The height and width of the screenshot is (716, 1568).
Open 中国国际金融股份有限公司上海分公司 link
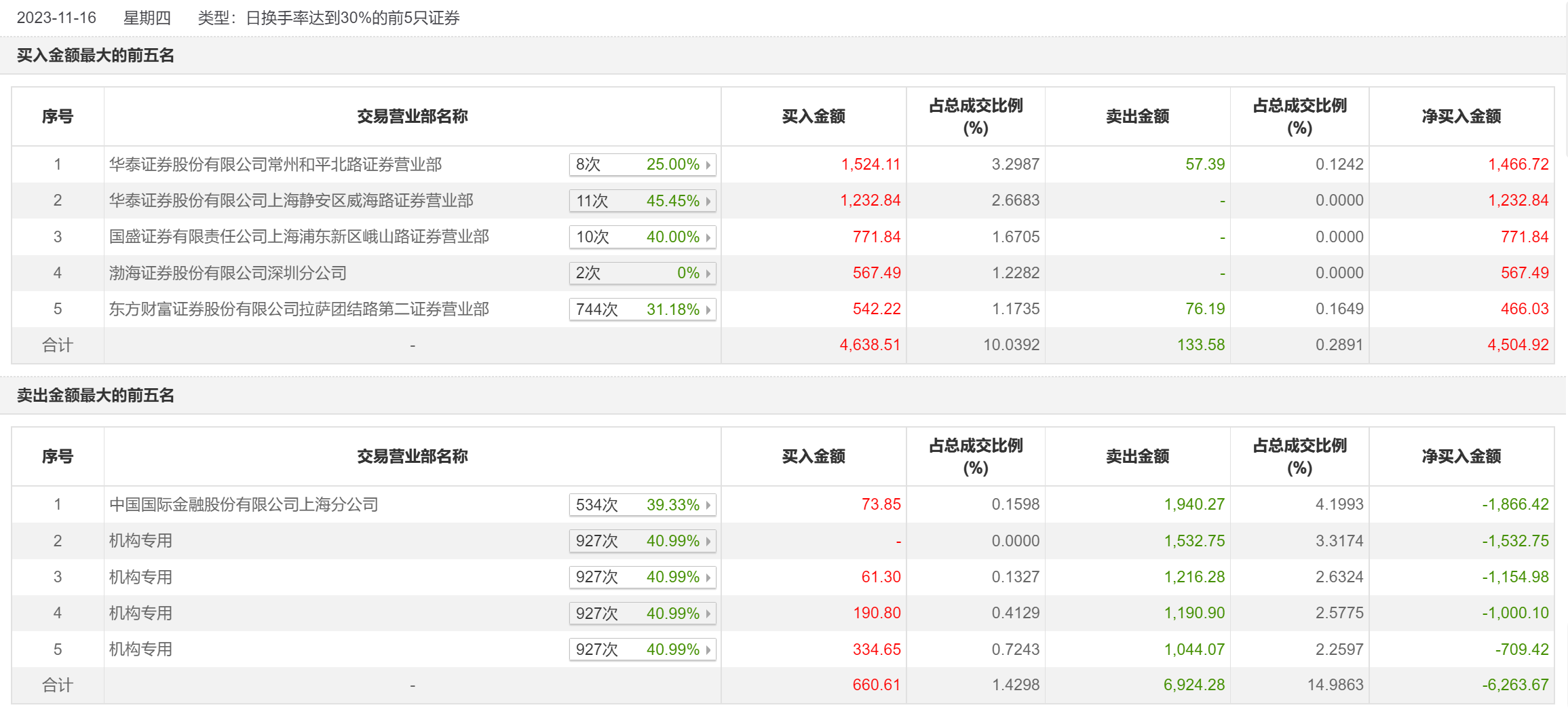click(244, 505)
